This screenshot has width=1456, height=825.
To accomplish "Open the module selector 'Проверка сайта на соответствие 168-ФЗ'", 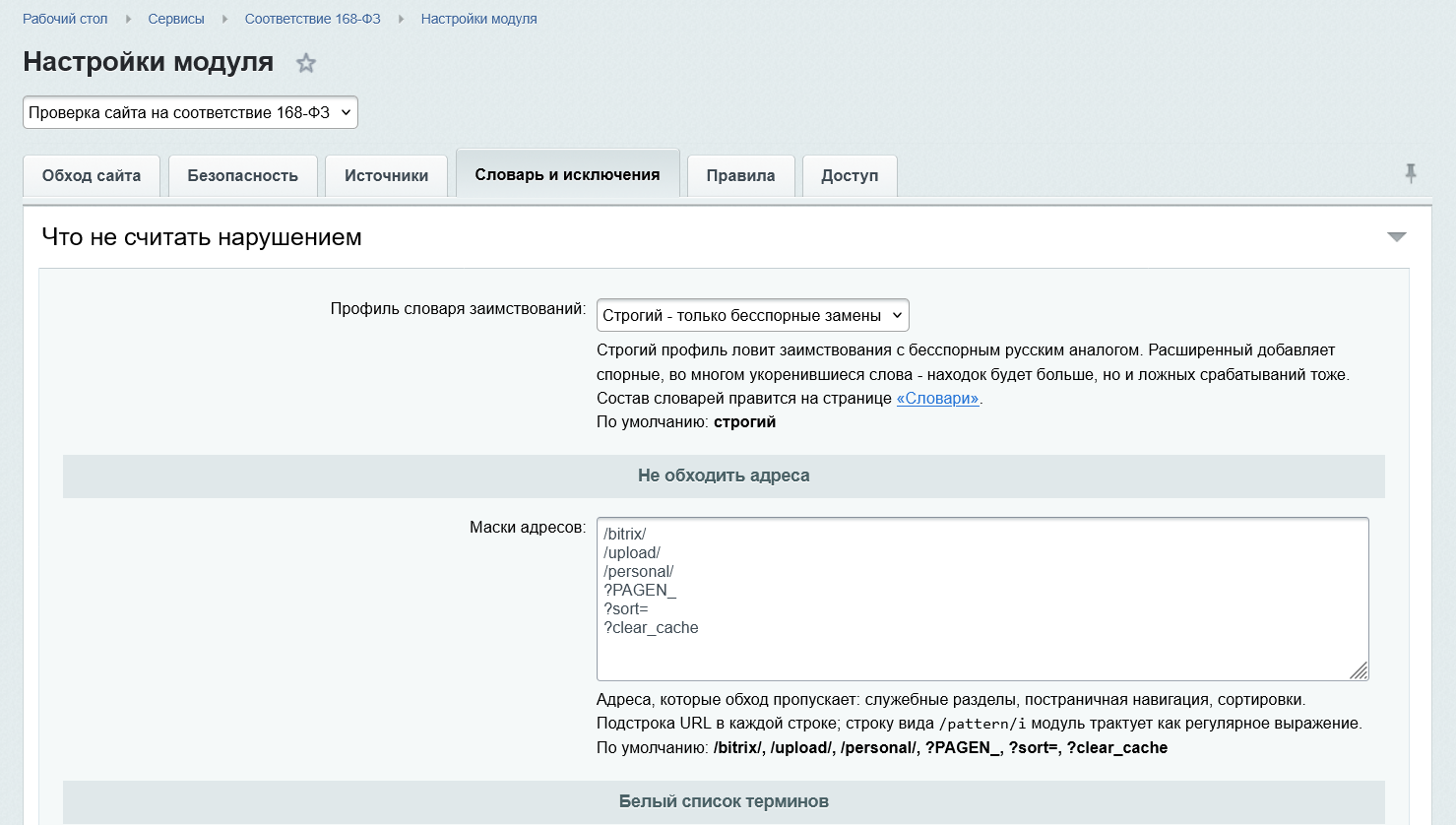I will (x=190, y=112).
